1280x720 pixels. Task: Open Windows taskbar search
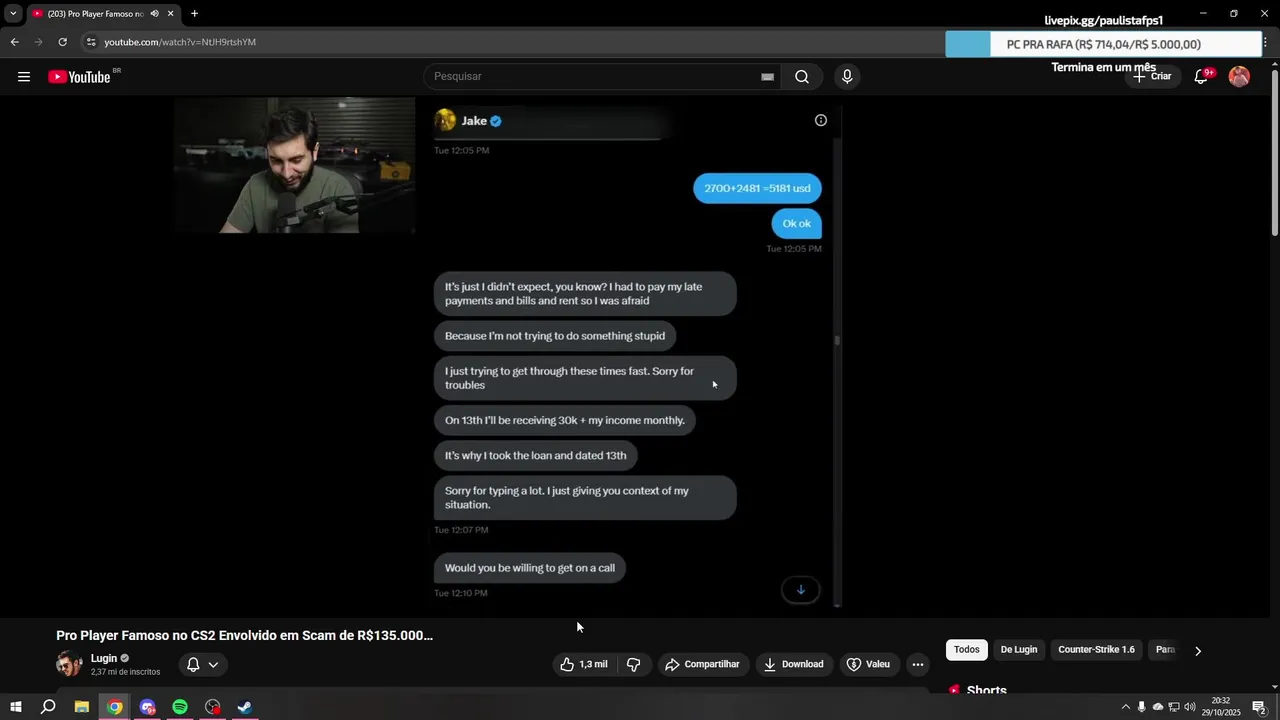[48, 707]
